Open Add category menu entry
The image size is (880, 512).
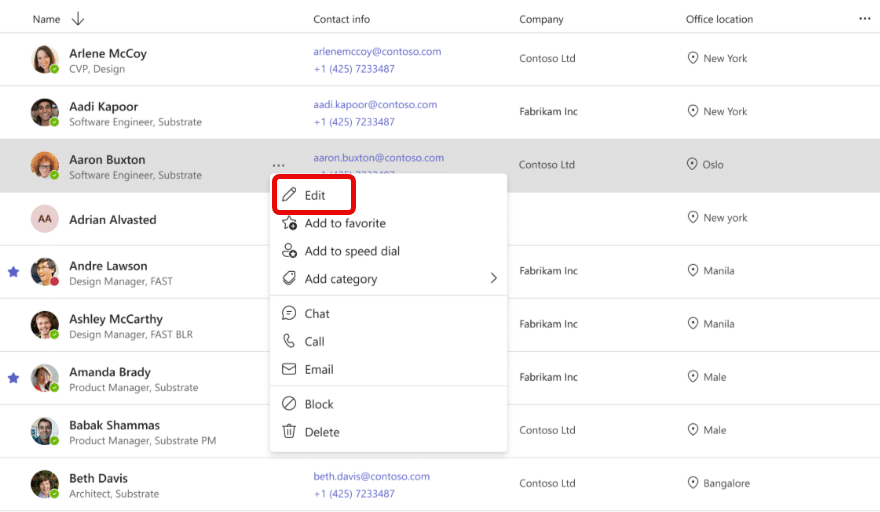[388, 278]
